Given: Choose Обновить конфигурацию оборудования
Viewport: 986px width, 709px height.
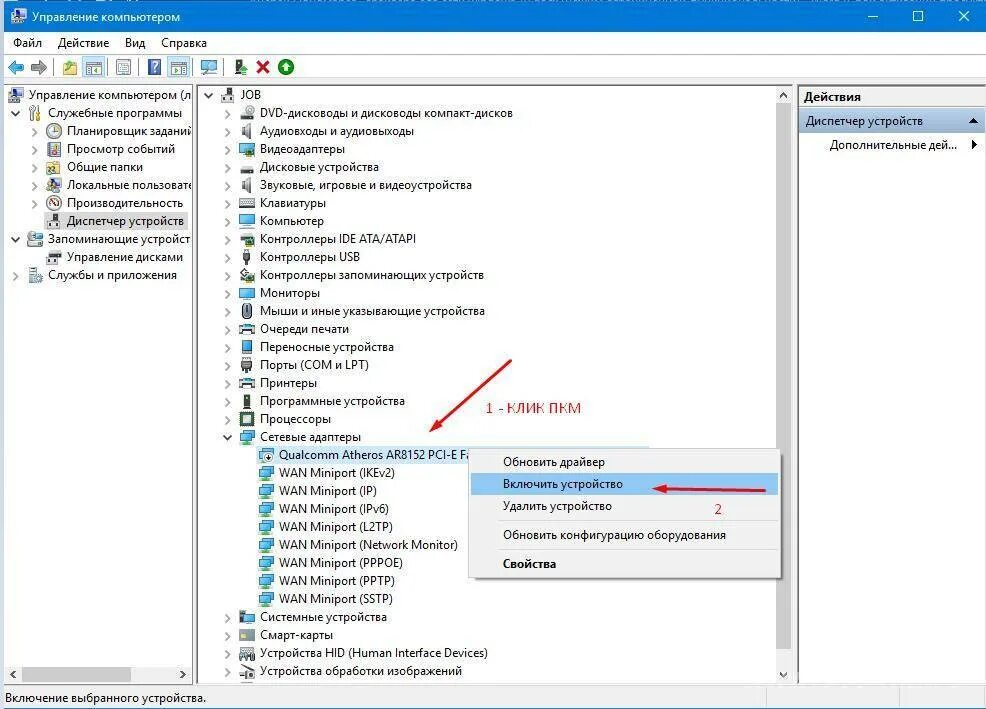Looking at the screenshot, I should (624, 535).
